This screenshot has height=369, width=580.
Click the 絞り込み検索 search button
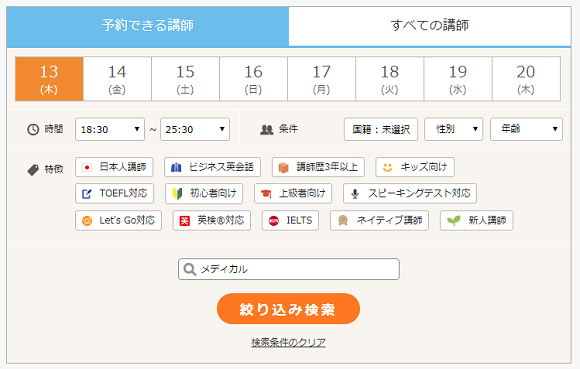[x=289, y=309]
